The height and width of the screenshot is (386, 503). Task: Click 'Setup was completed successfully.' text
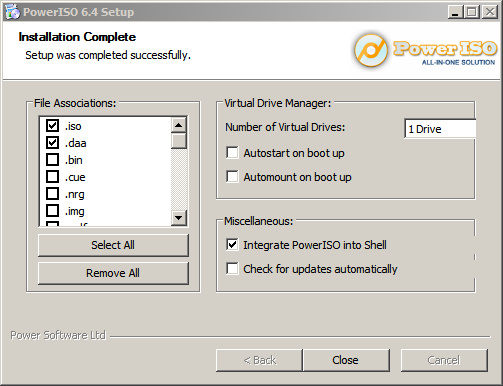[x=108, y=55]
